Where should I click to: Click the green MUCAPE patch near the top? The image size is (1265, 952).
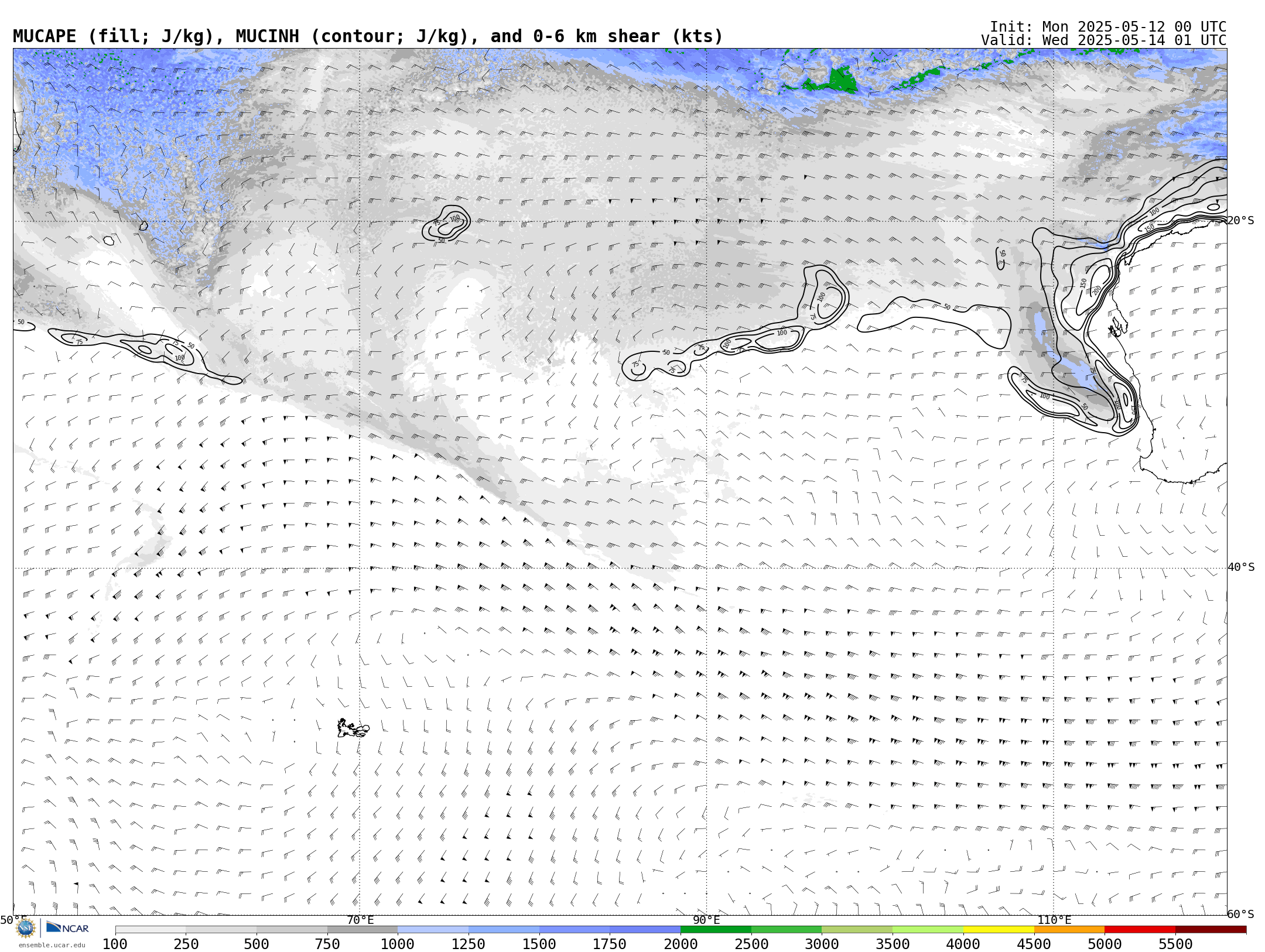[840, 80]
